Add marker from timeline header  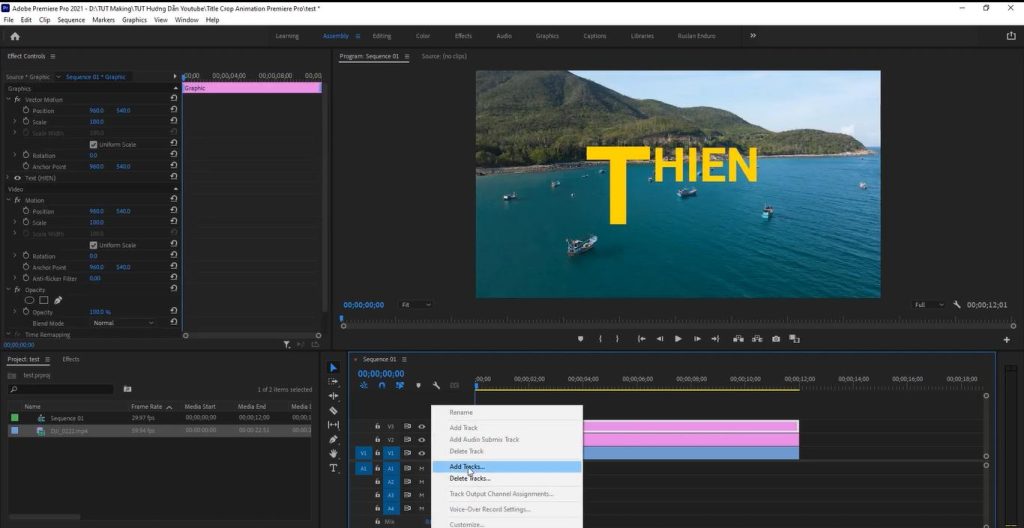pyautogui.click(x=419, y=386)
